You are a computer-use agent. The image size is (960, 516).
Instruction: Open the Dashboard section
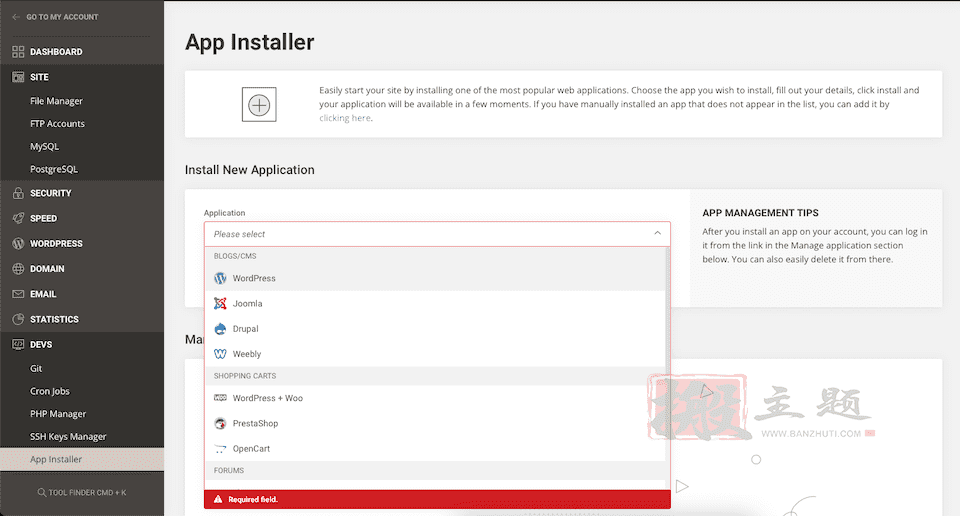click(82, 52)
